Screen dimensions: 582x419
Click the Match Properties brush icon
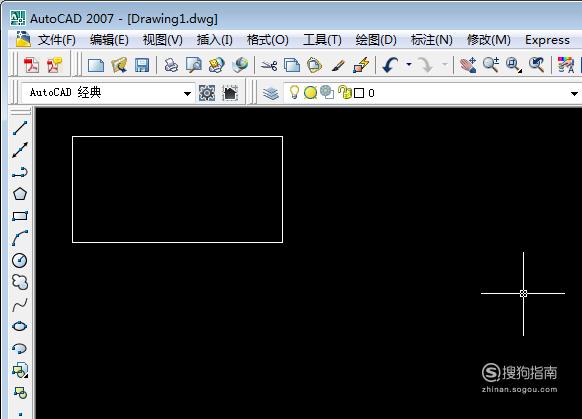point(338,66)
